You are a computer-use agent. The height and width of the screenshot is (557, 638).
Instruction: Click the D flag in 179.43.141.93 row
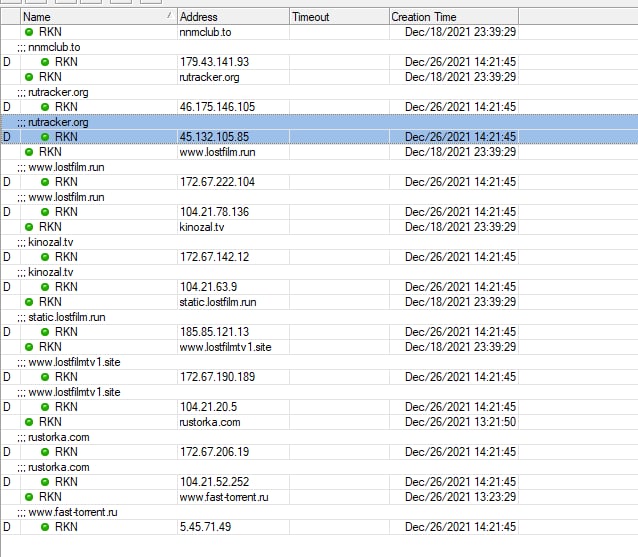tap(7, 62)
